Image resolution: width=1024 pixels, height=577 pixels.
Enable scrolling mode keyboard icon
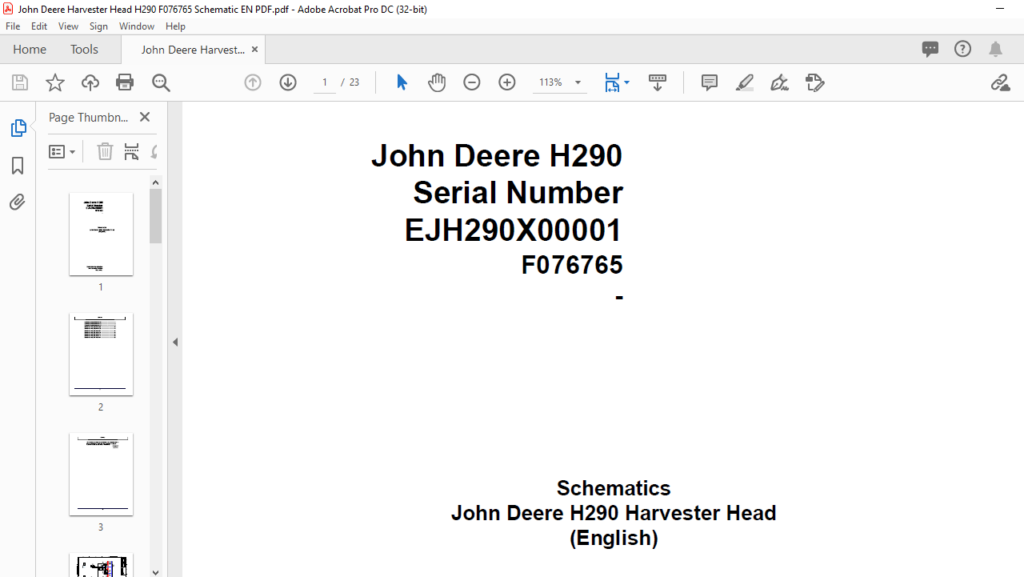coord(657,82)
